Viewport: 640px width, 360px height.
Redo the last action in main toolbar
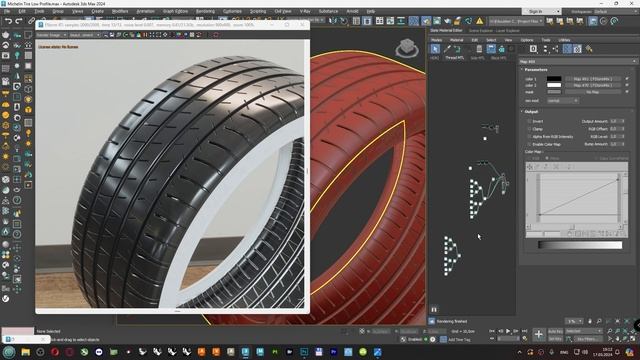[19, 21]
